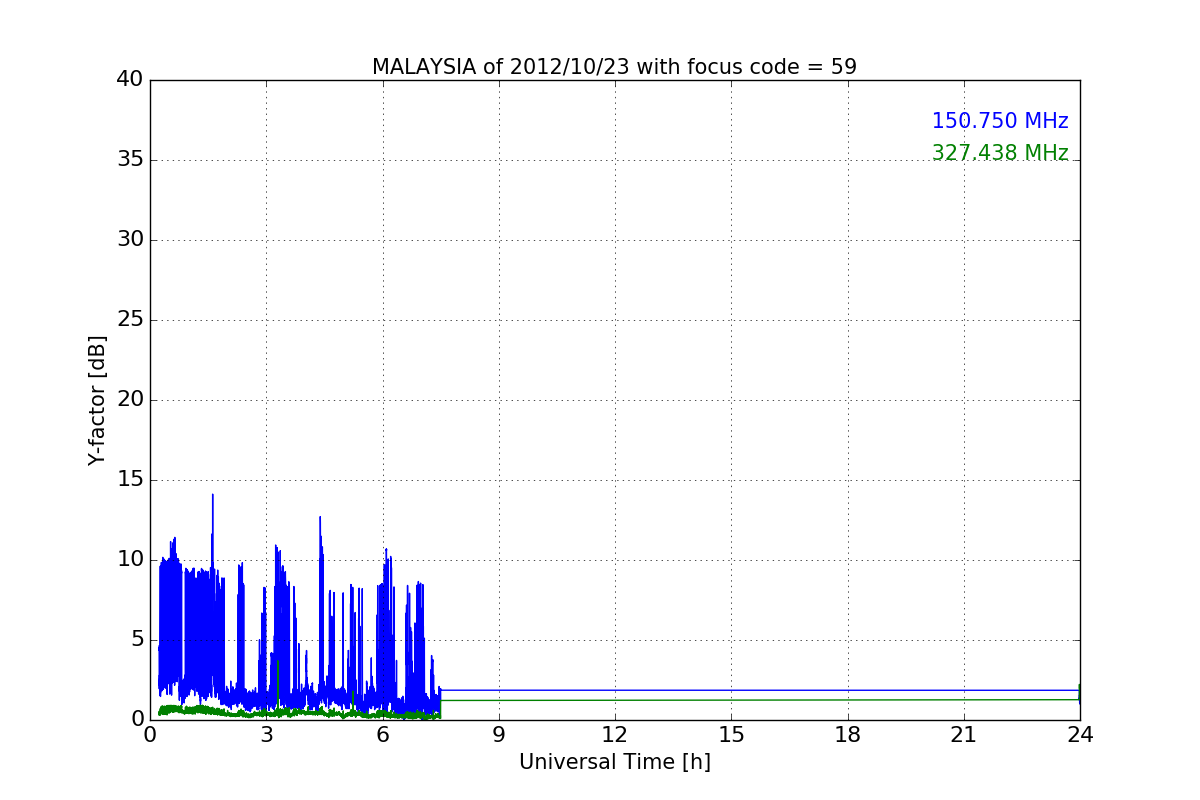
Task: Click the Y-factor [dB] axis label
Action: click(x=97, y=400)
